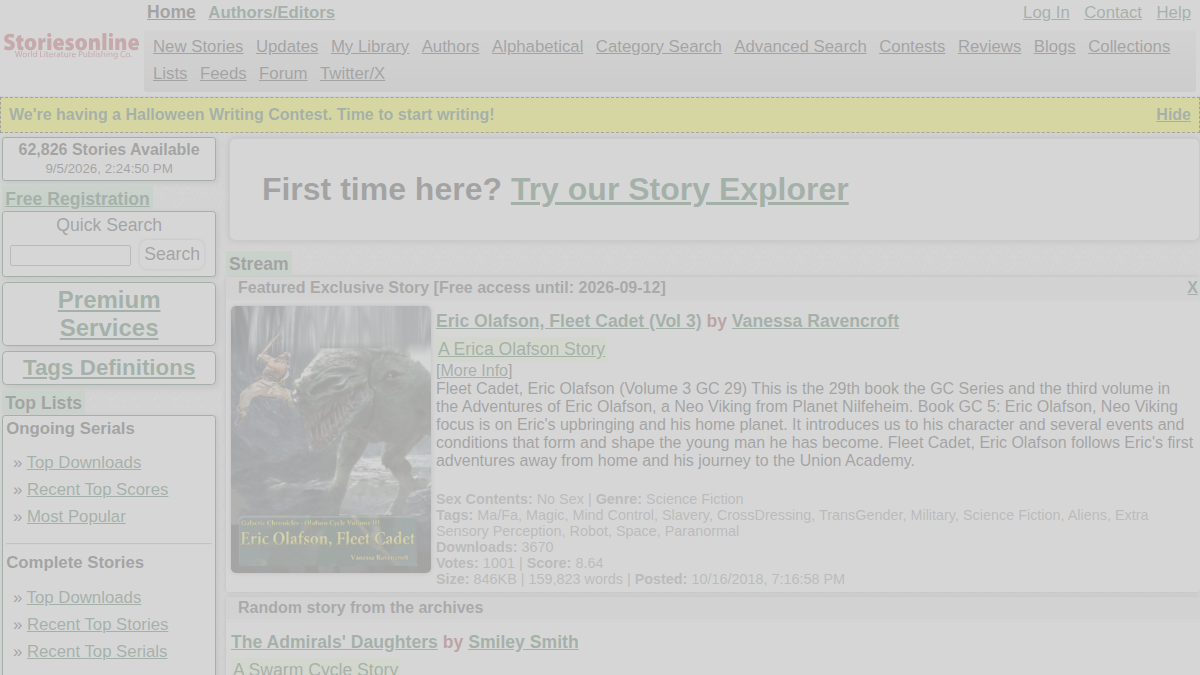1200x675 pixels.
Task: Open the Home link
Action: coord(171,12)
